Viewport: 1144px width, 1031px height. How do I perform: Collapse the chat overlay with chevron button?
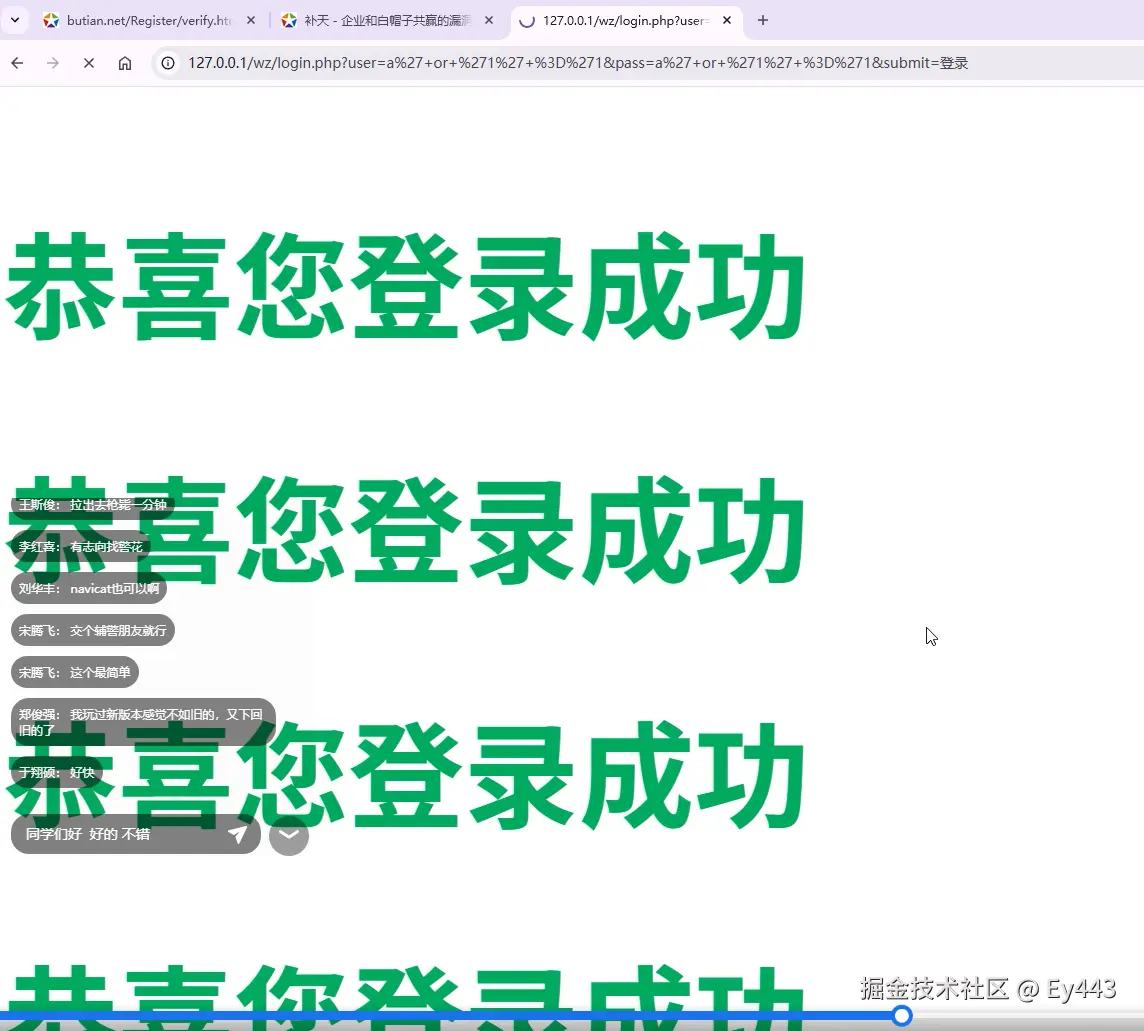tap(289, 835)
